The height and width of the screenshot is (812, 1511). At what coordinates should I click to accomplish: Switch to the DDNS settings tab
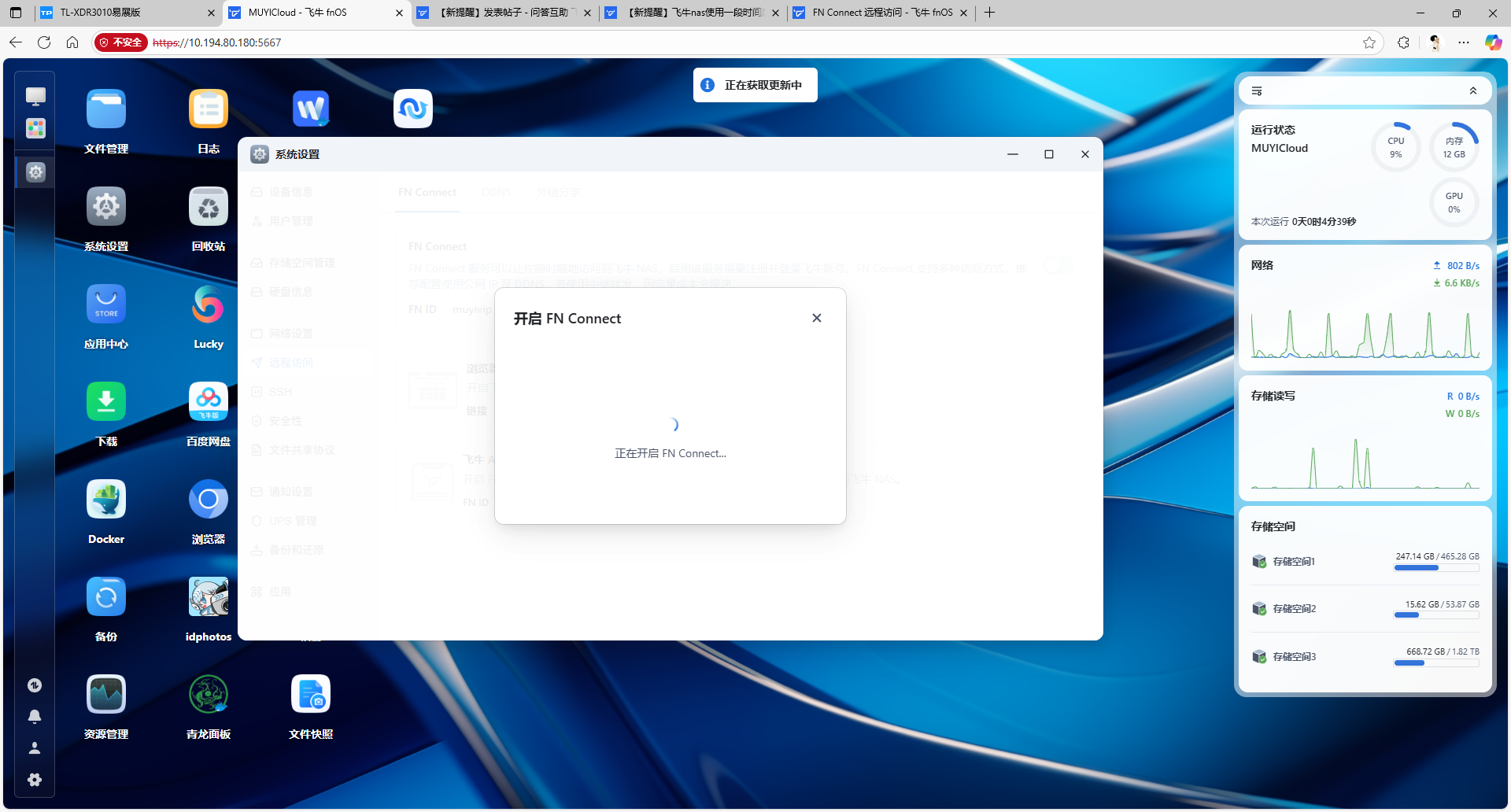[497, 192]
